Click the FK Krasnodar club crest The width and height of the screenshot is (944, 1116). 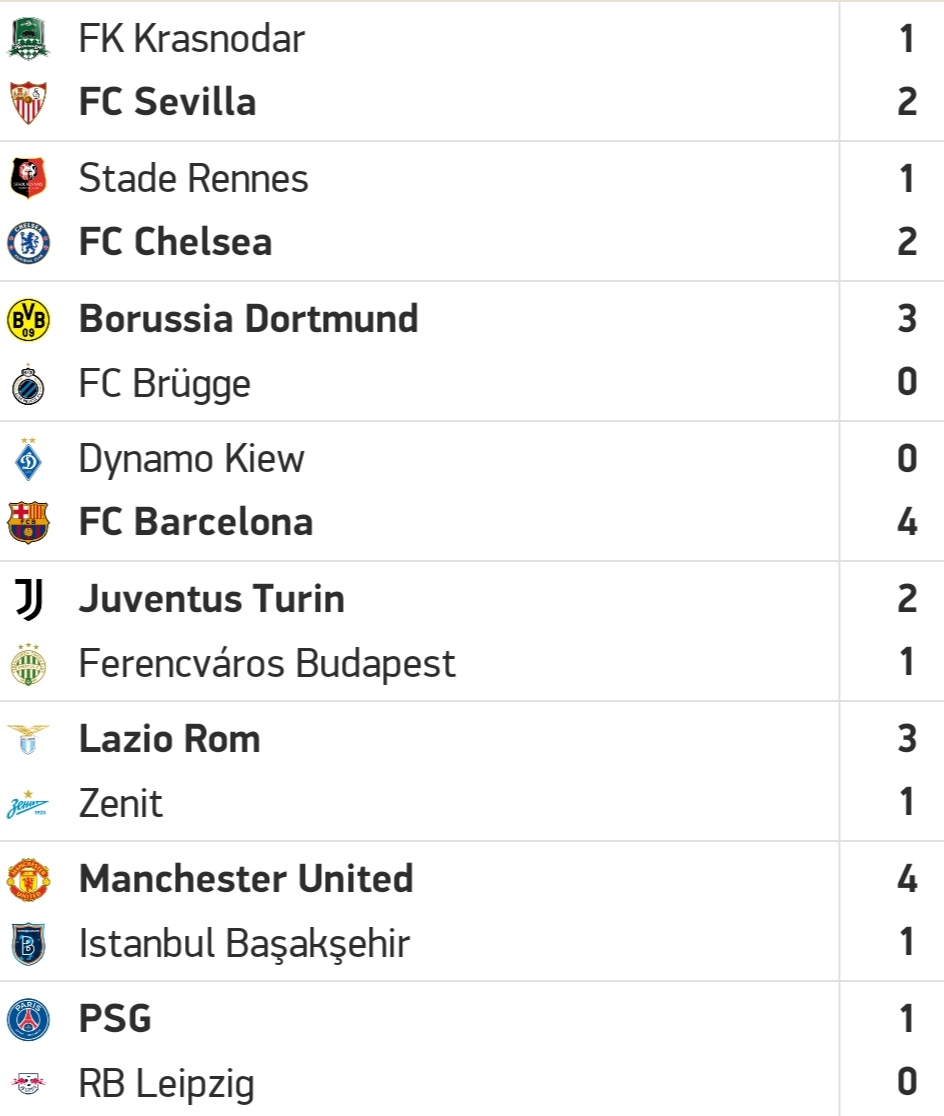28,38
